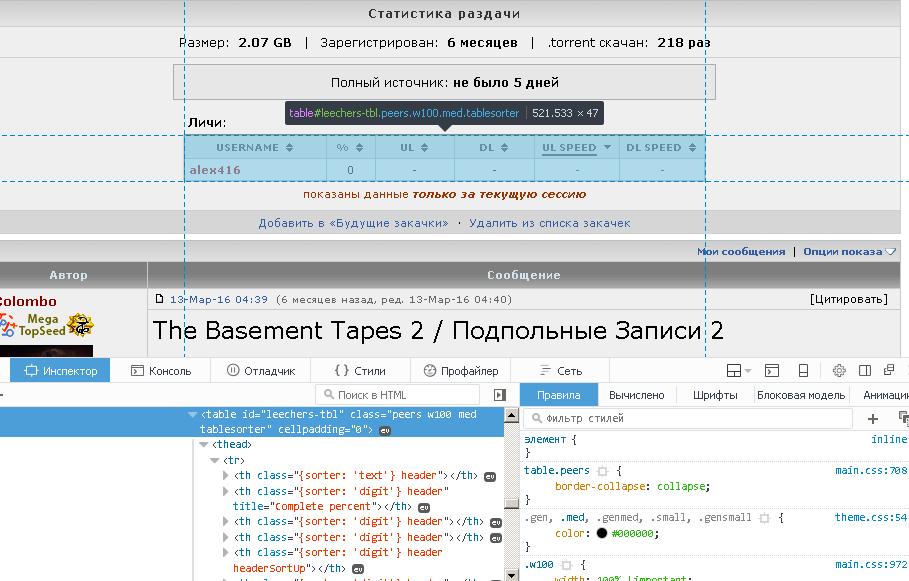Toggle the table.peers rule highlighter icon
909x581 pixels.
coord(602,471)
